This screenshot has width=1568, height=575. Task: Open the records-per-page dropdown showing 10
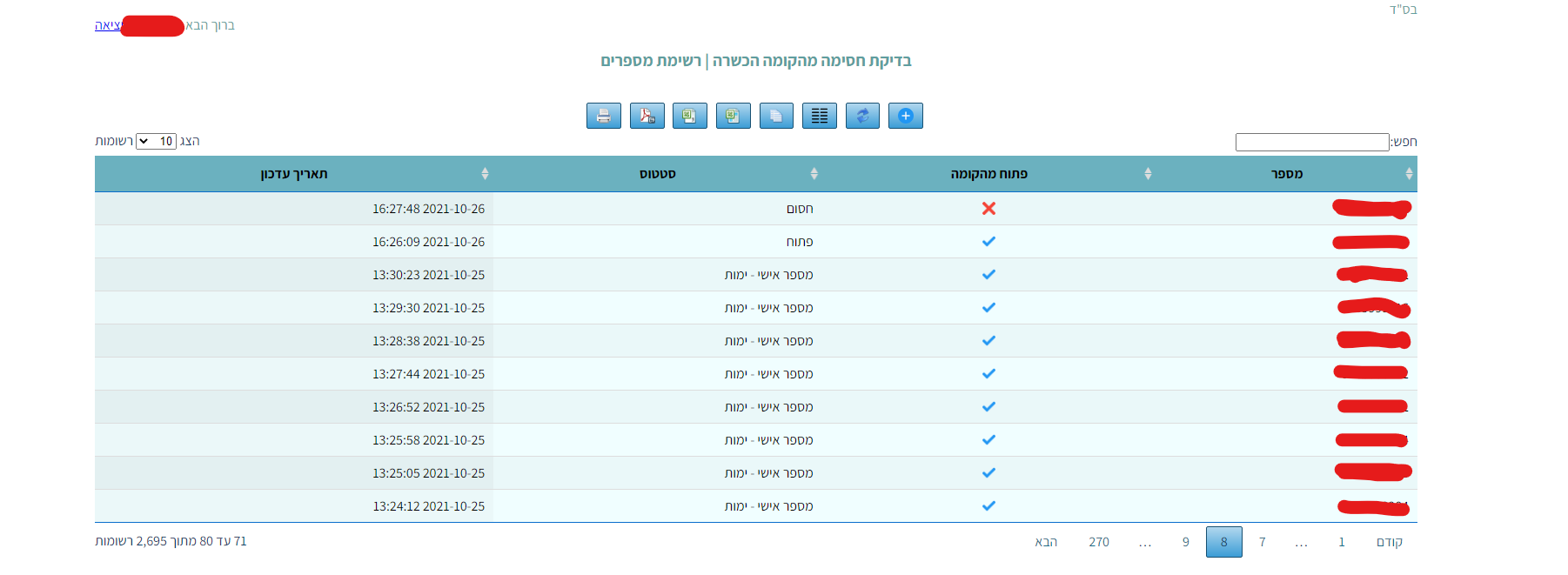(156, 141)
